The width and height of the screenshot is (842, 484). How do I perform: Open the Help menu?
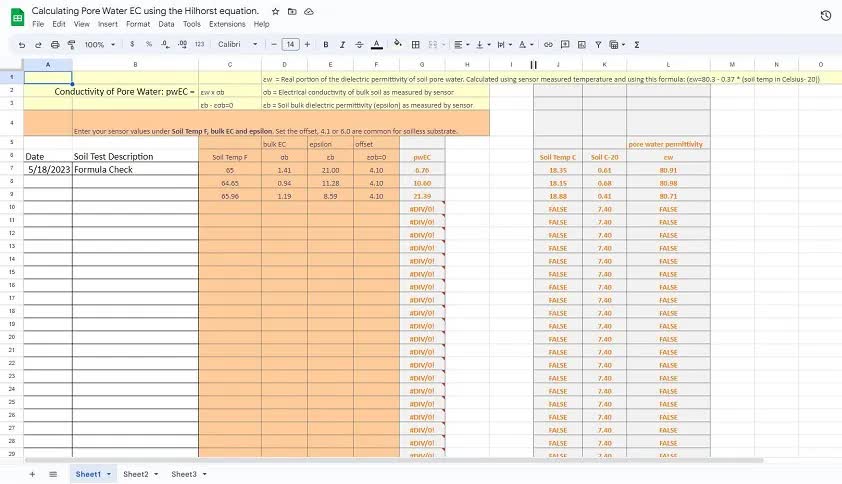(x=262, y=24)
